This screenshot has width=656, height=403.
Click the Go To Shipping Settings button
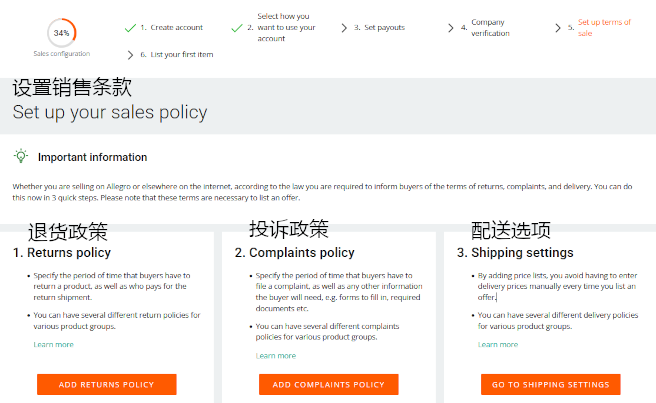pos(550,384)
